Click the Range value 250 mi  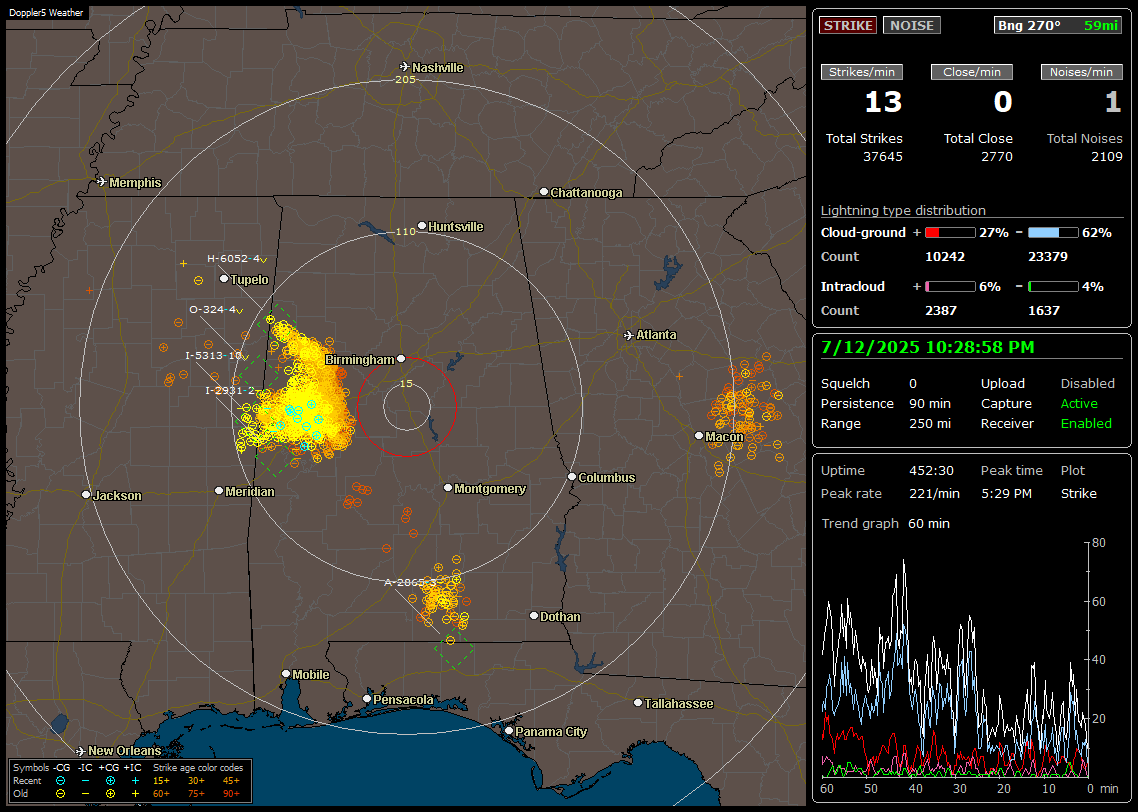tap(930, 423)
